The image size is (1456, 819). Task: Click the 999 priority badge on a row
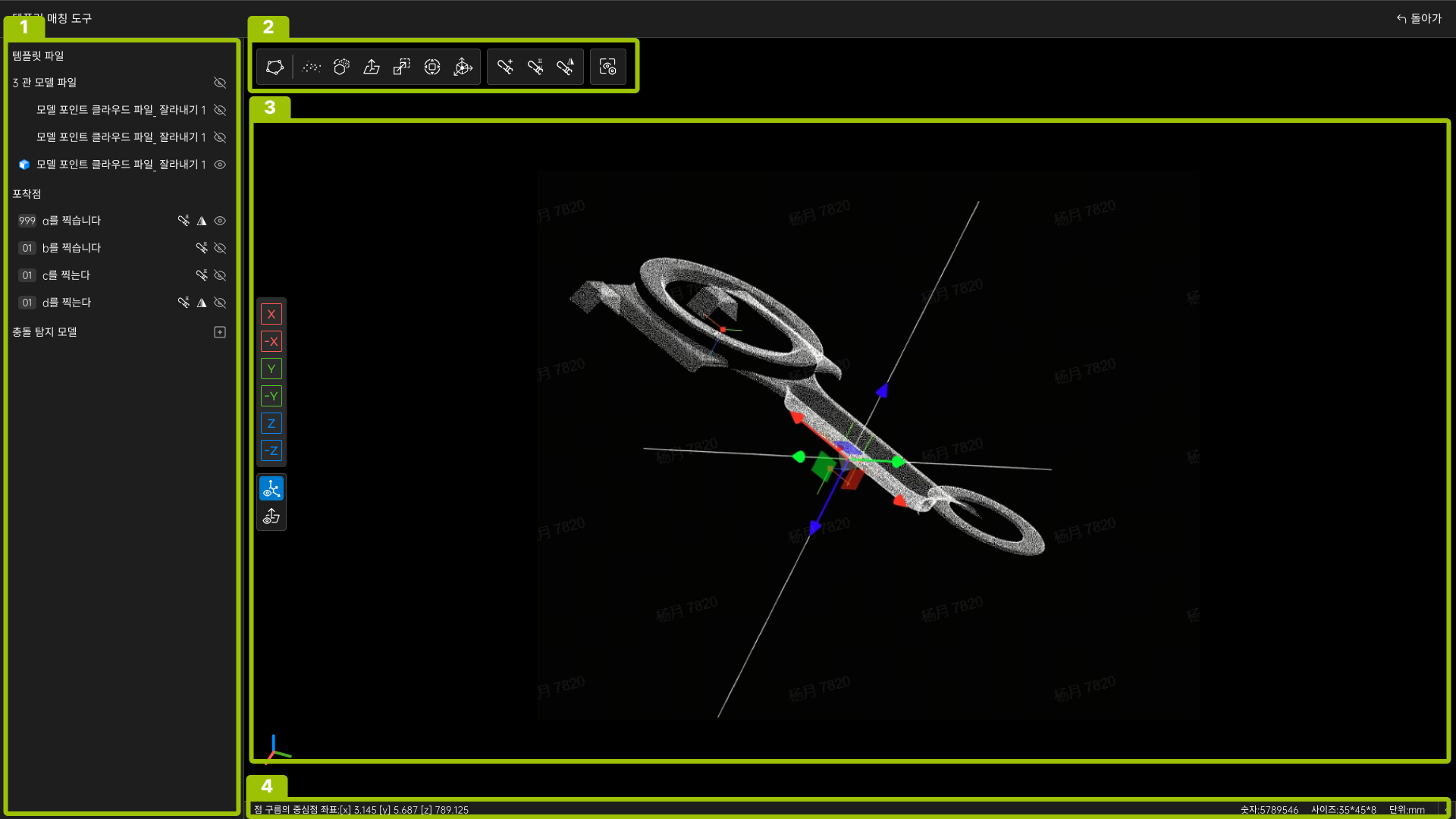(x=27, y=221)
